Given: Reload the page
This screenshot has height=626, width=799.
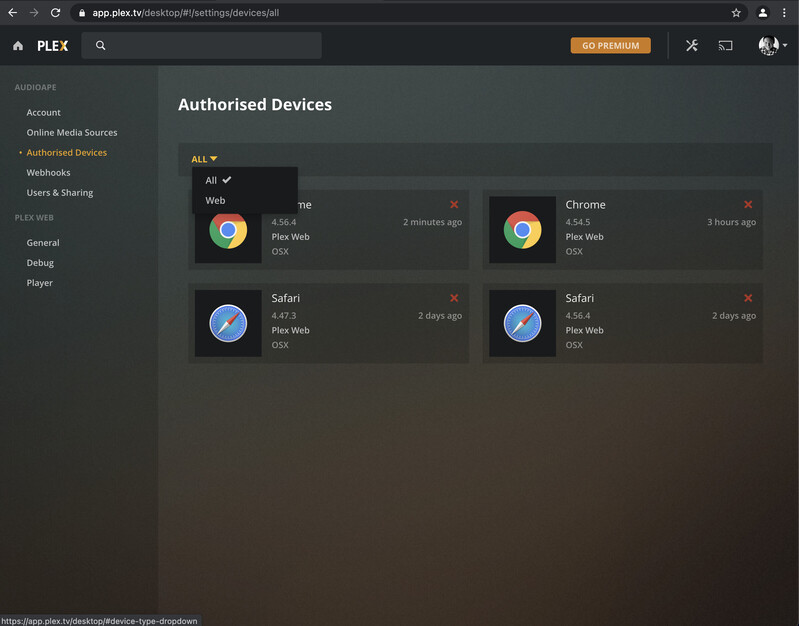Looking at the screenshot, I should (56, 13).
